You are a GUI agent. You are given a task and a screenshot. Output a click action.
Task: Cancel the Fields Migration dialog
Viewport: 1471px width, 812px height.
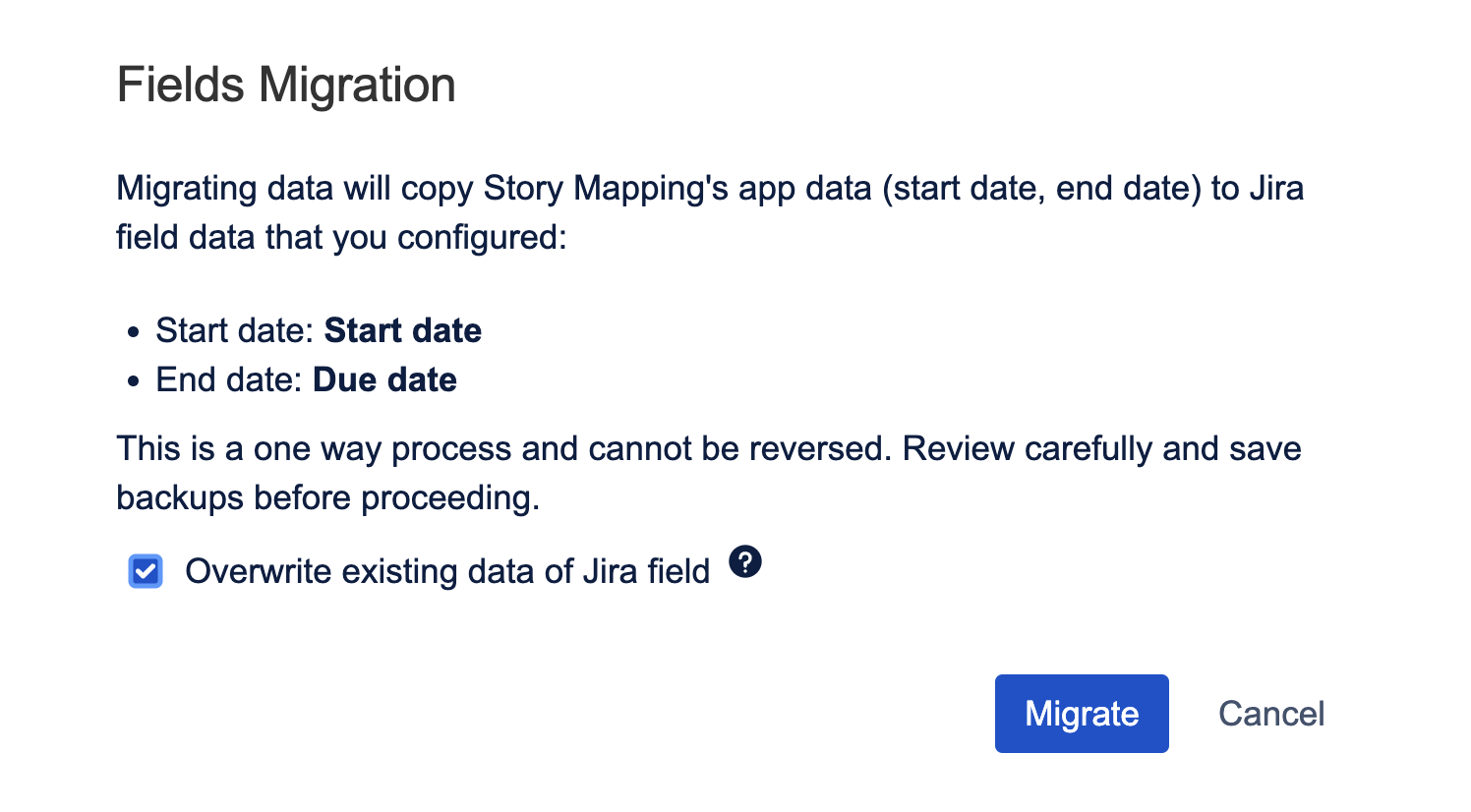coord(1270,714)
